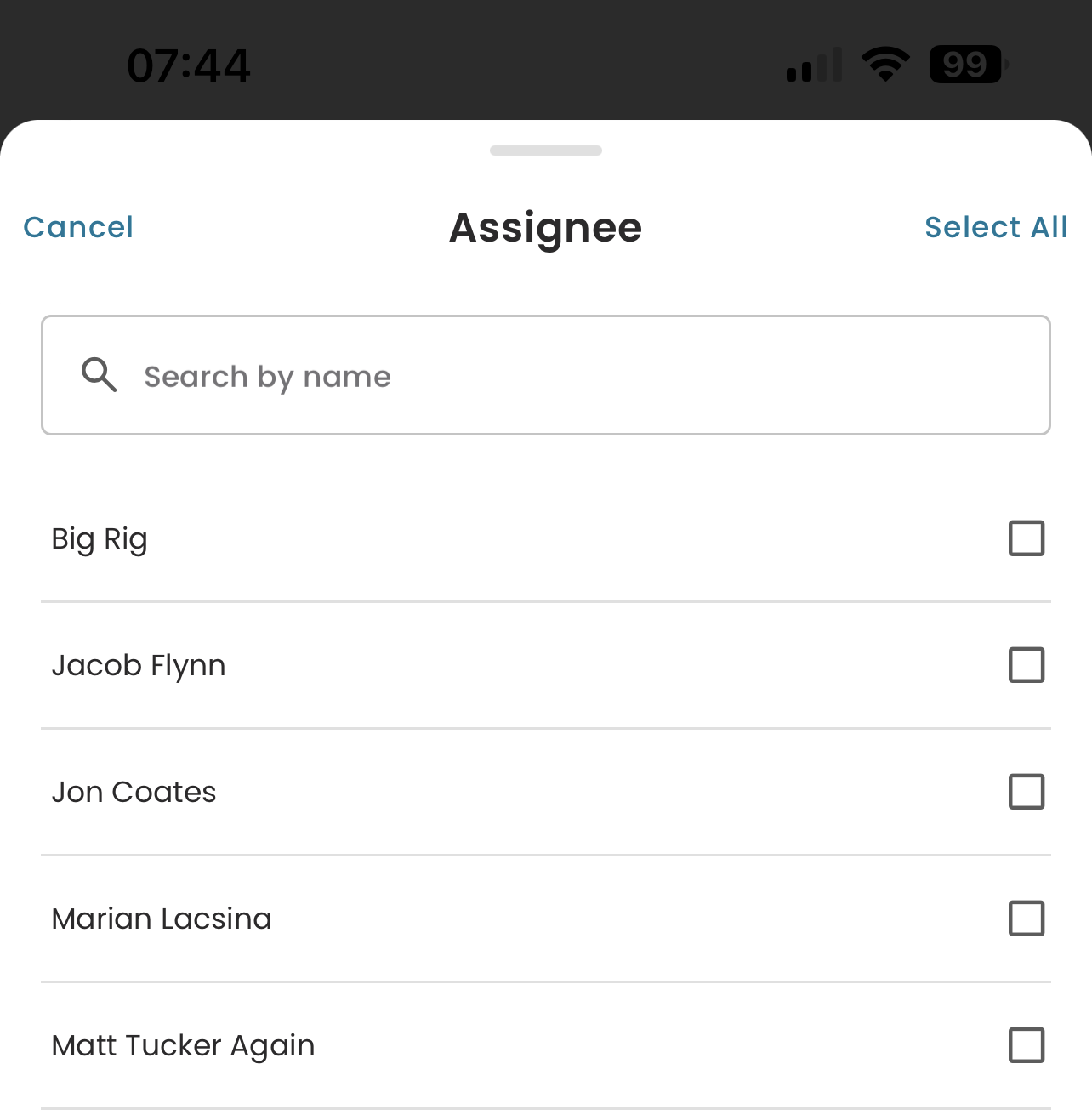Pick the Jon Coates name label
This screenshot has height=1115, width=1092.
134,792
